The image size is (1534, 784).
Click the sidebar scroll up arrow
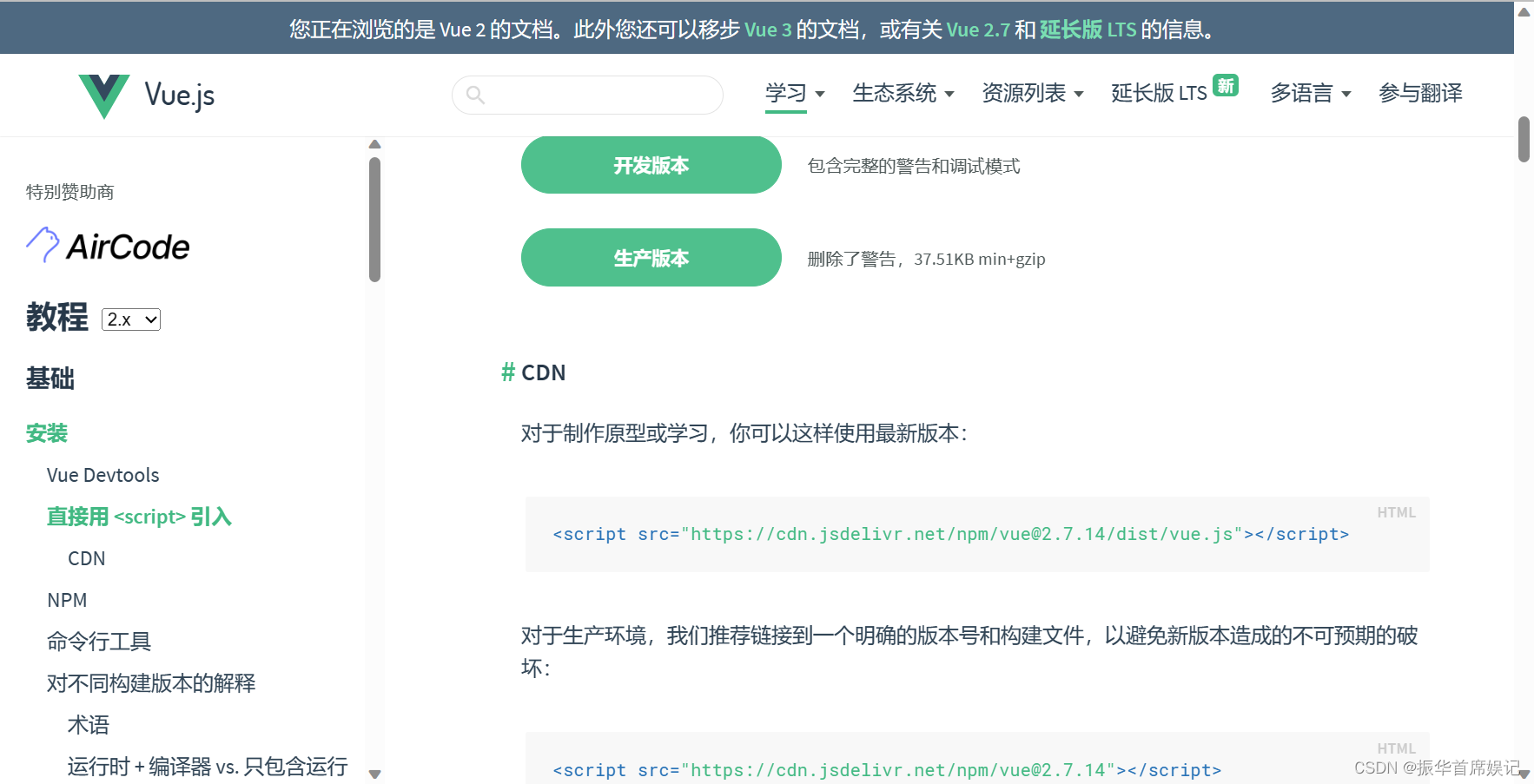374,144
